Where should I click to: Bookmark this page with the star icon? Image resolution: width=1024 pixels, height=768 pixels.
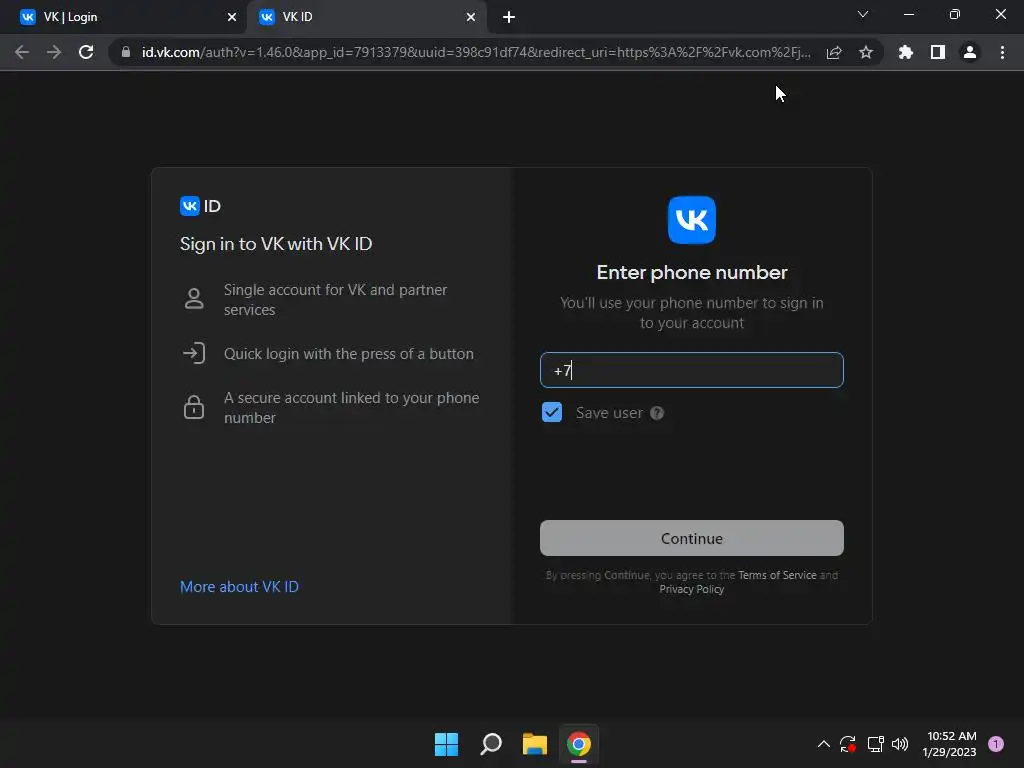tap(866, 52)
